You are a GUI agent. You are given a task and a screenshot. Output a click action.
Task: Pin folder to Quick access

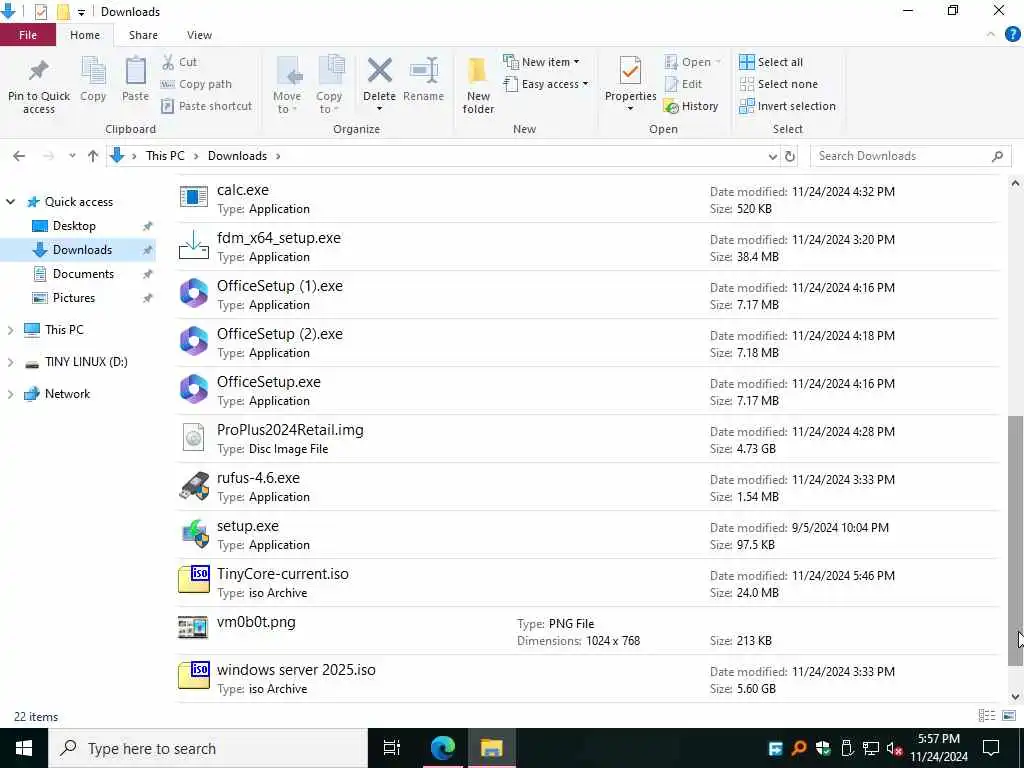(x=39, y=86)
